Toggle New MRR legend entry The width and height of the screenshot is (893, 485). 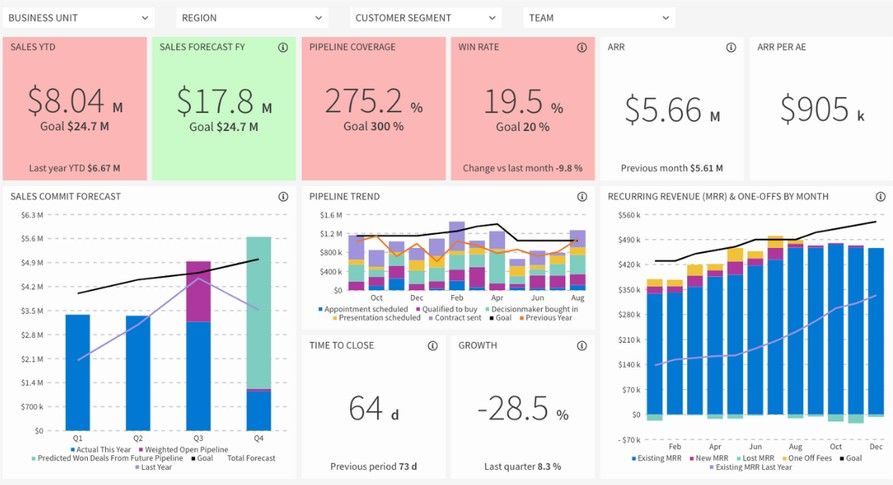(x=708, y=458)
